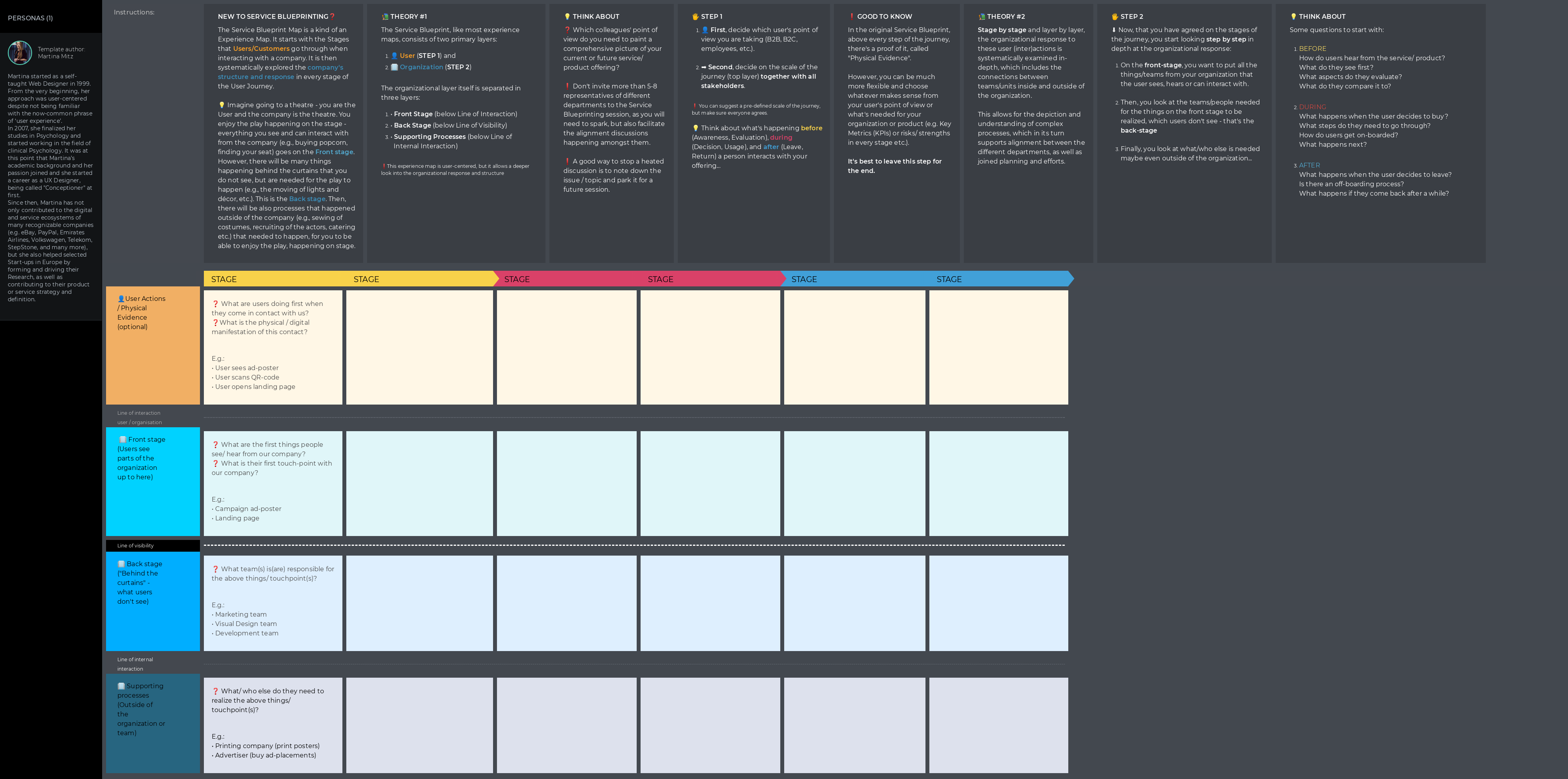Viewport: 1568px width, 779px height.
Task: Click the orange Users/Customers highlighted text
Action: 261,49
